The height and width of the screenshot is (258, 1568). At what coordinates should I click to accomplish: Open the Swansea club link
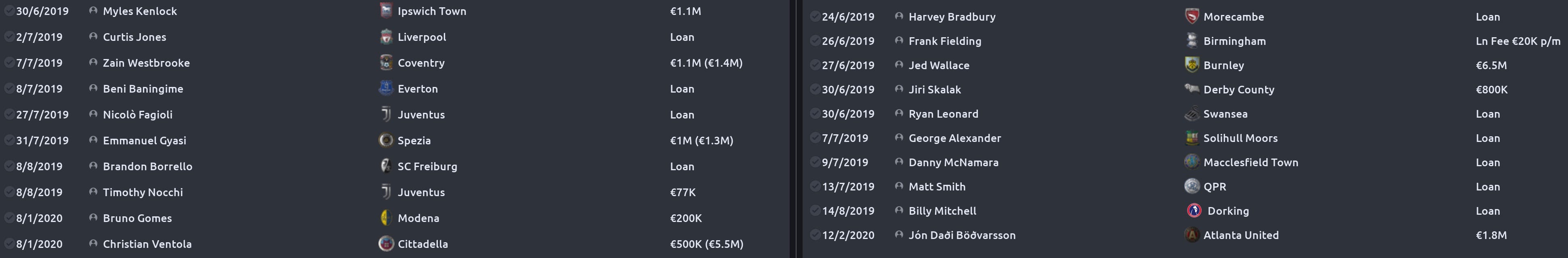coord(1225,114)
